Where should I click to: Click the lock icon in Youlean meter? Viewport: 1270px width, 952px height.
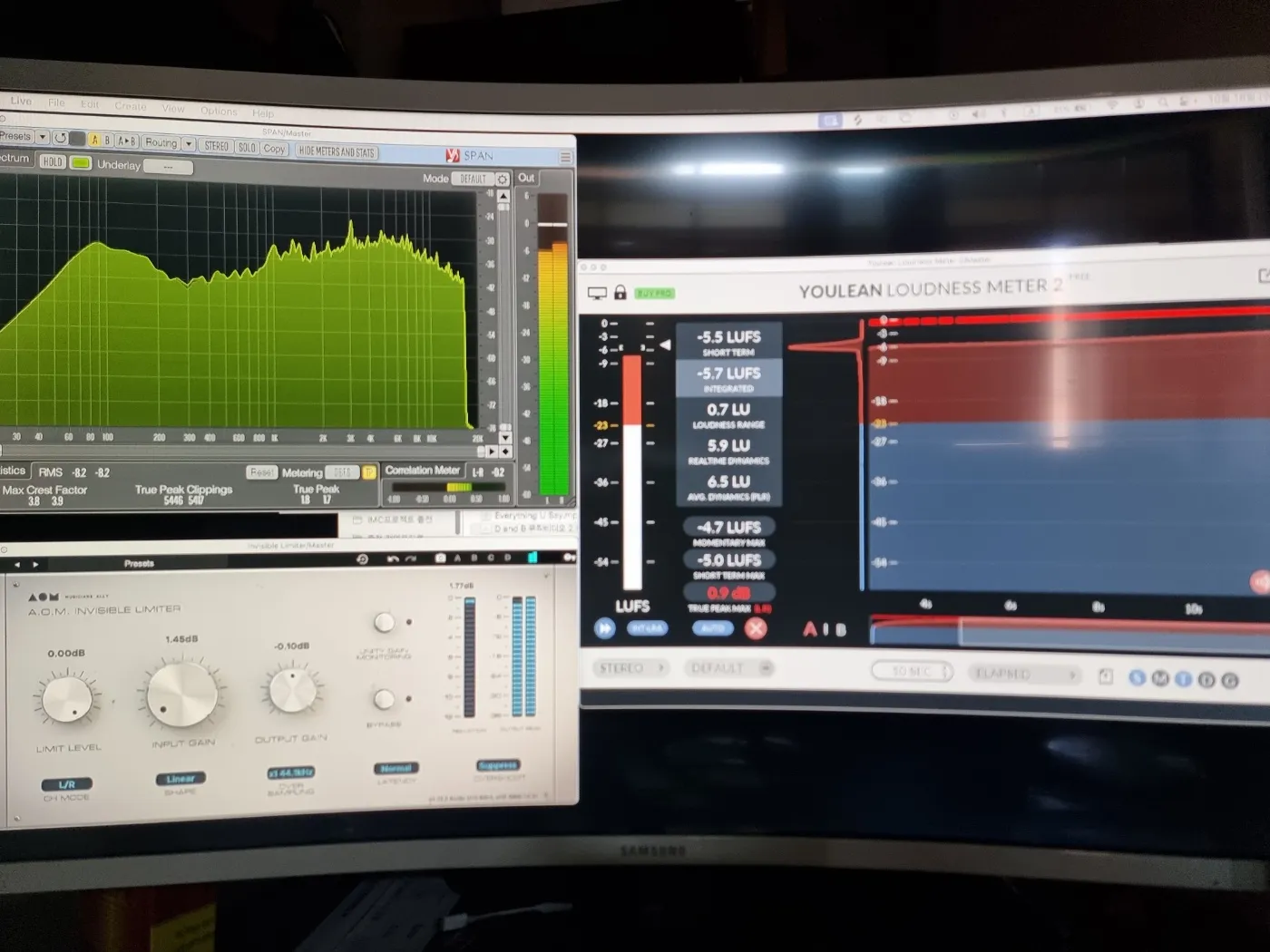(620, 292)
